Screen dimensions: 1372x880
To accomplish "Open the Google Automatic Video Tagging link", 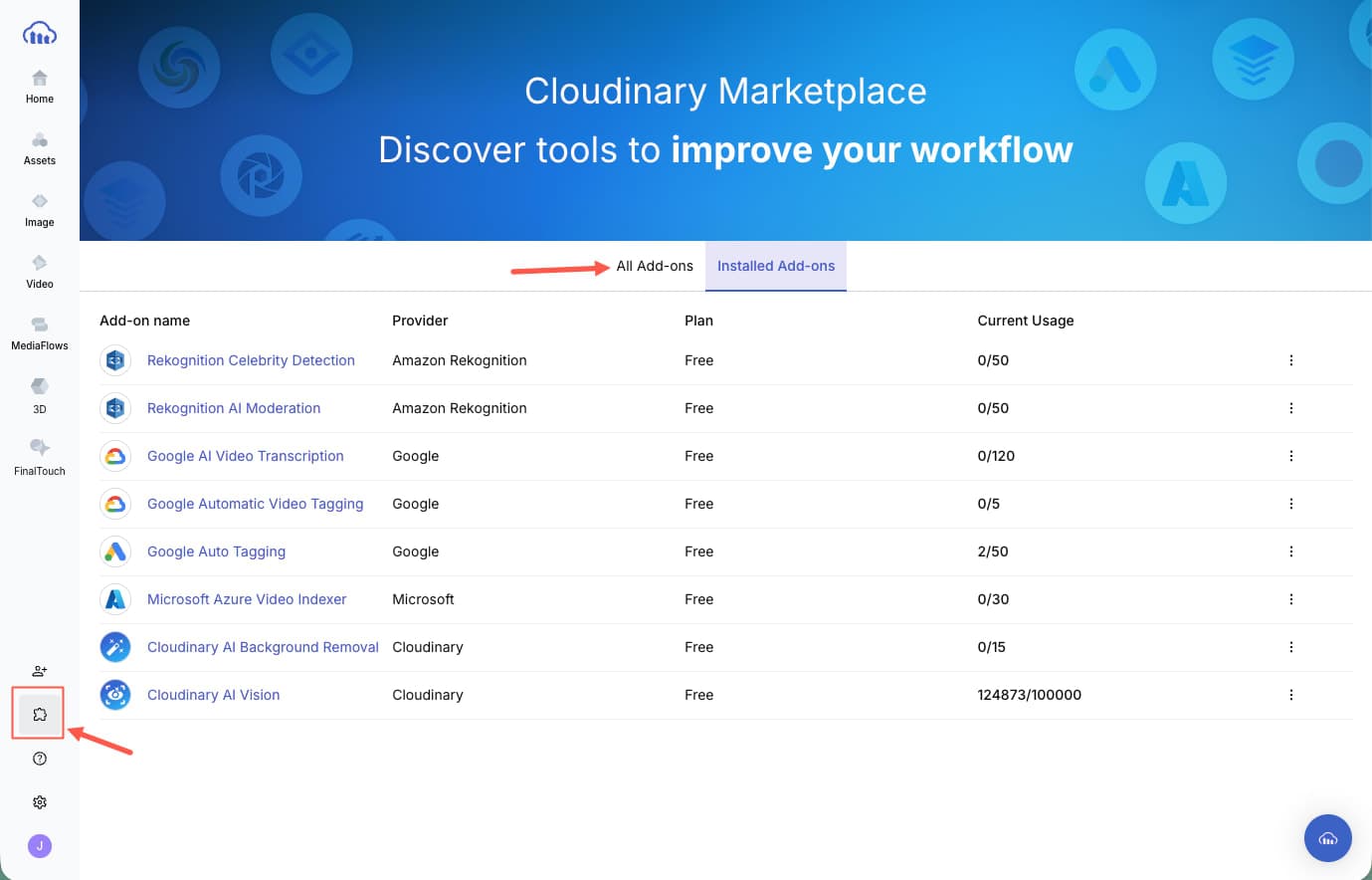I will click(x=256, y=504).
